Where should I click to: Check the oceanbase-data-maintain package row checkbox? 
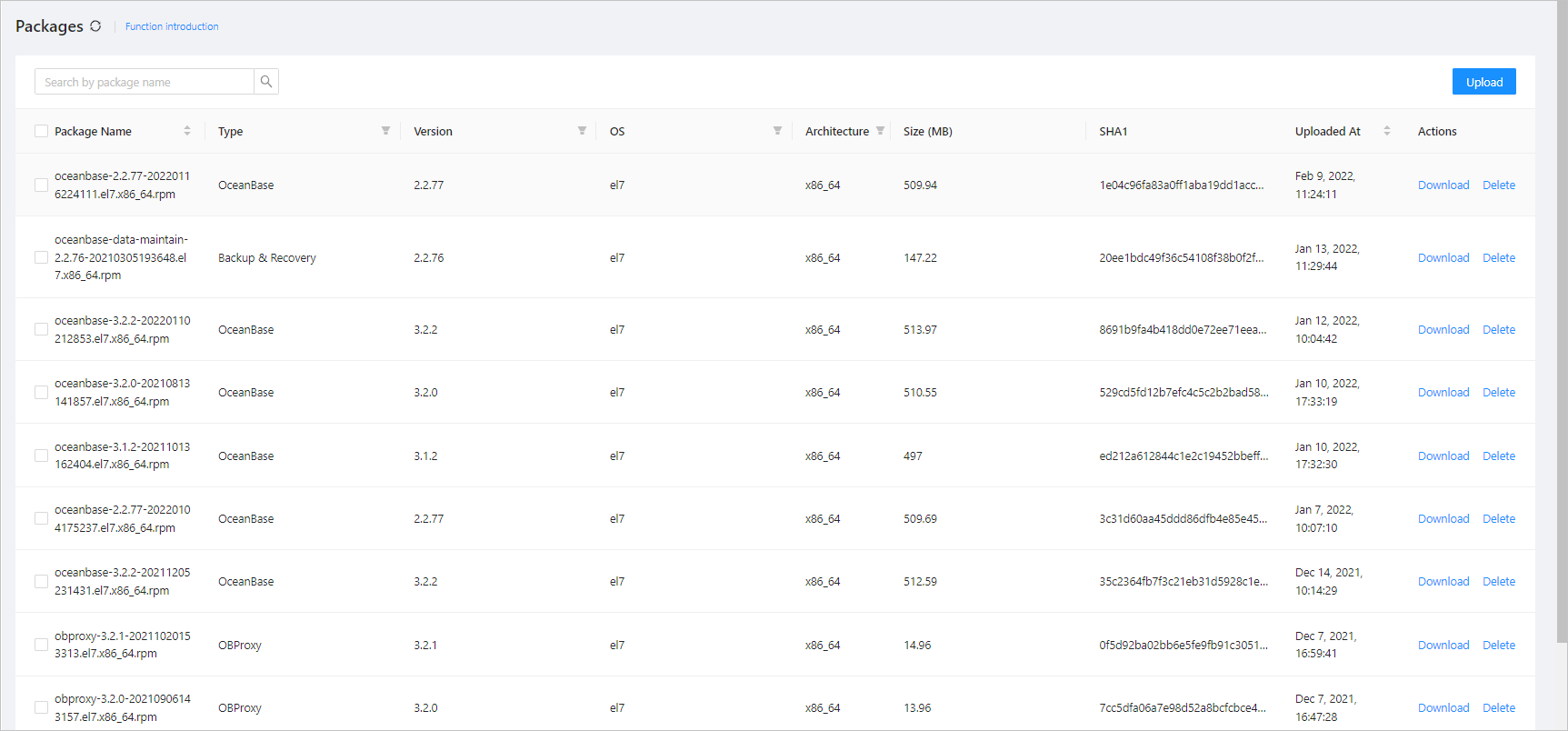[41, 257]
